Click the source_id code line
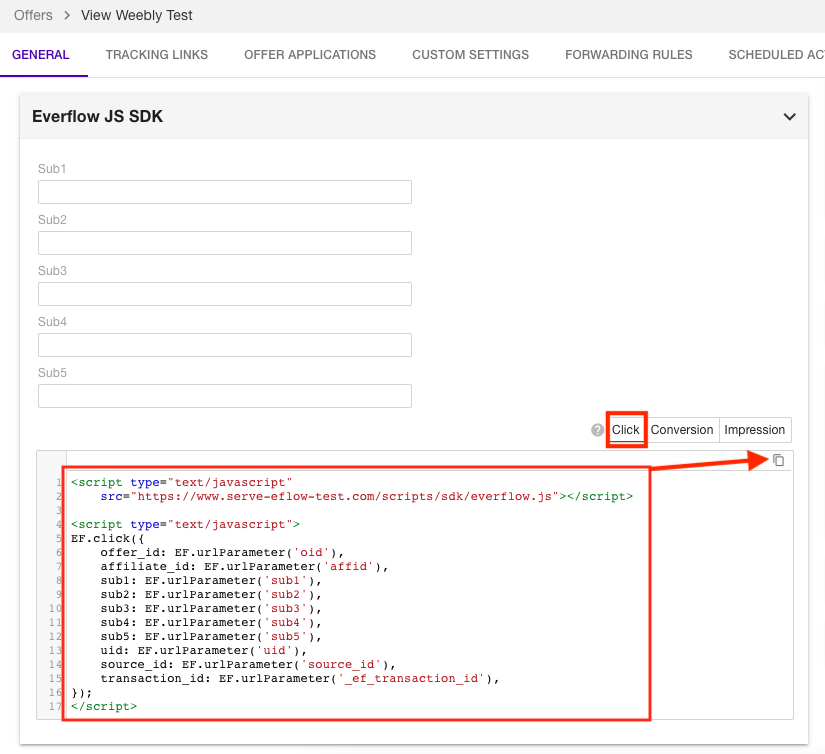Screen dimensions: 825x754 248,665
